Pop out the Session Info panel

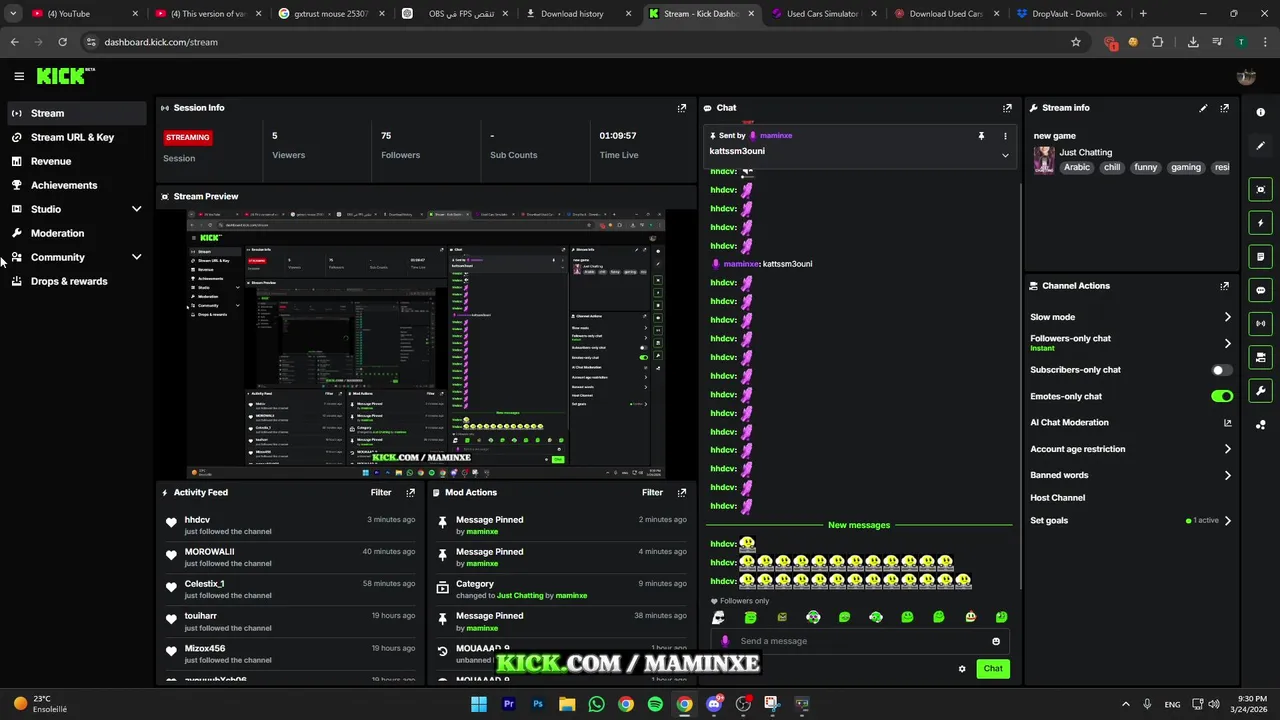(x=682, y=108)
